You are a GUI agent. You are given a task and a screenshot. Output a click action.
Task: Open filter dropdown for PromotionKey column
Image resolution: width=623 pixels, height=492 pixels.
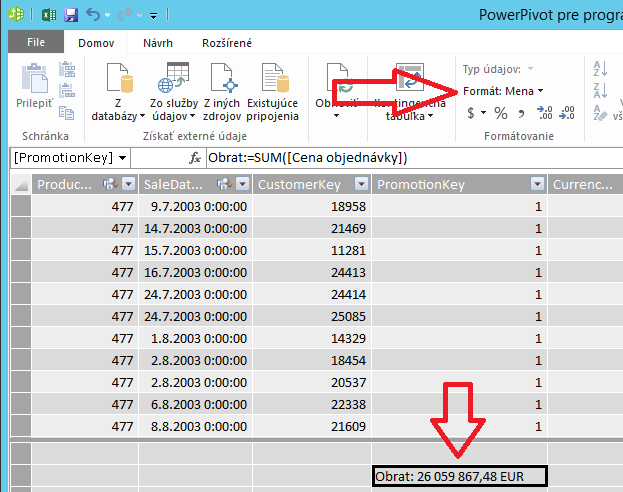tap(538, 184)
